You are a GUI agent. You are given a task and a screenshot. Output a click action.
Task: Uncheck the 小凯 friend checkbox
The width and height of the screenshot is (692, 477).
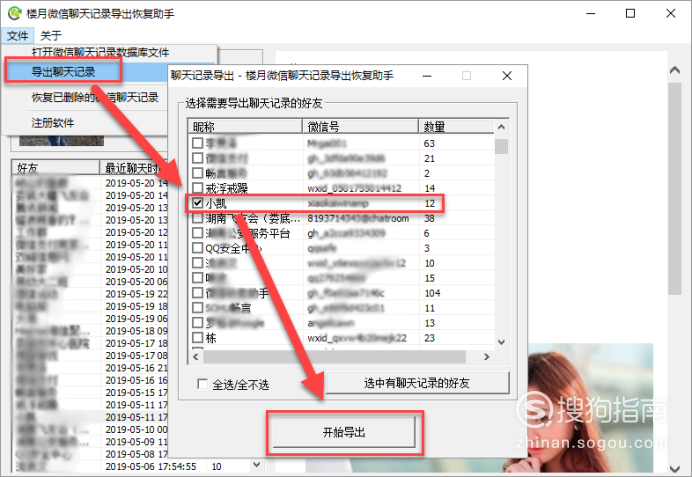tap(198, 203)
